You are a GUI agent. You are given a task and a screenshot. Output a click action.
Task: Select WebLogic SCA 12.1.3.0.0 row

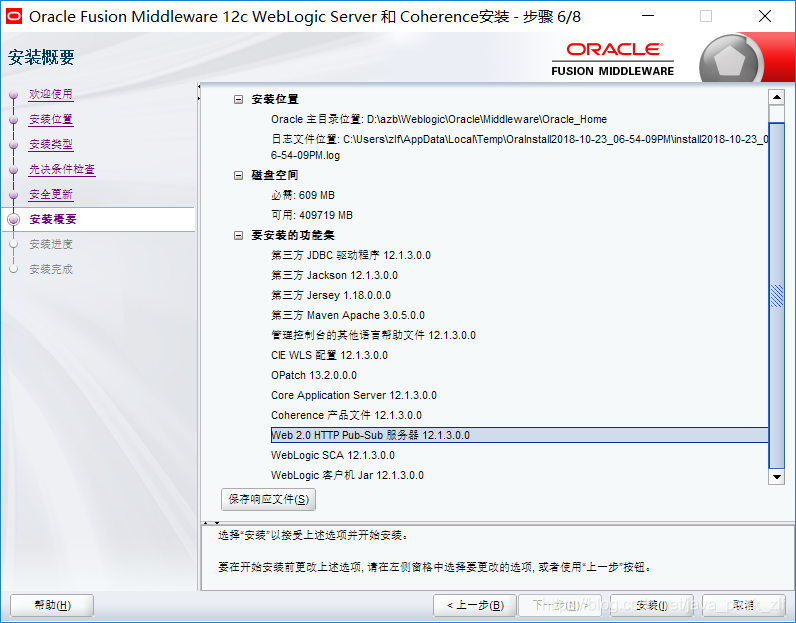pyautogui.click(x=333, y=455)
